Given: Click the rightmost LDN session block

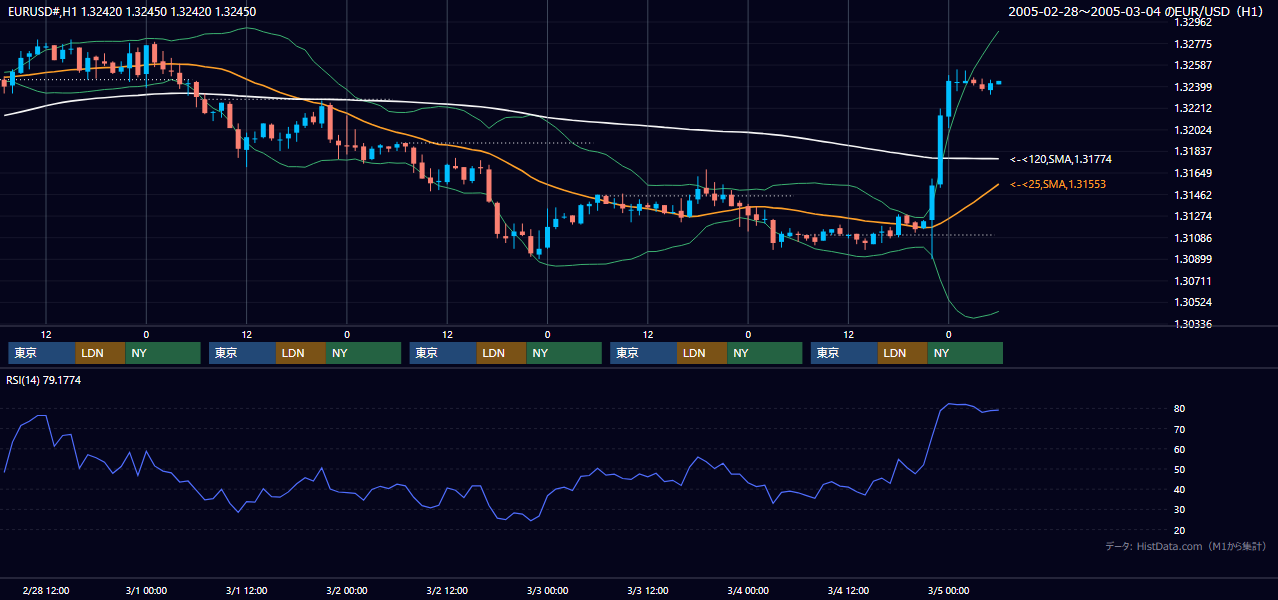Looking at the screenshot, I should pos(903,353).
